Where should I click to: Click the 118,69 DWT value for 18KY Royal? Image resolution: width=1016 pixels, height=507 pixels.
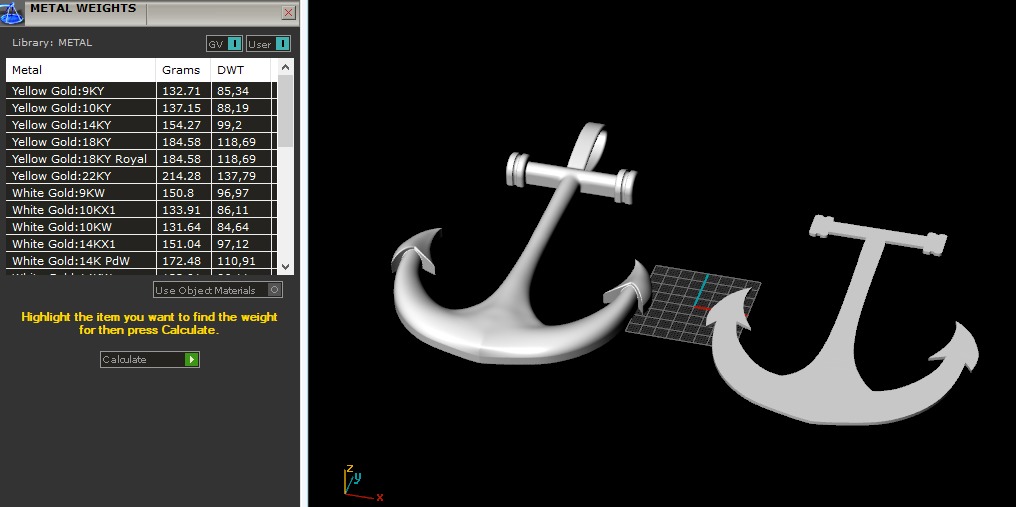point(237,159)
